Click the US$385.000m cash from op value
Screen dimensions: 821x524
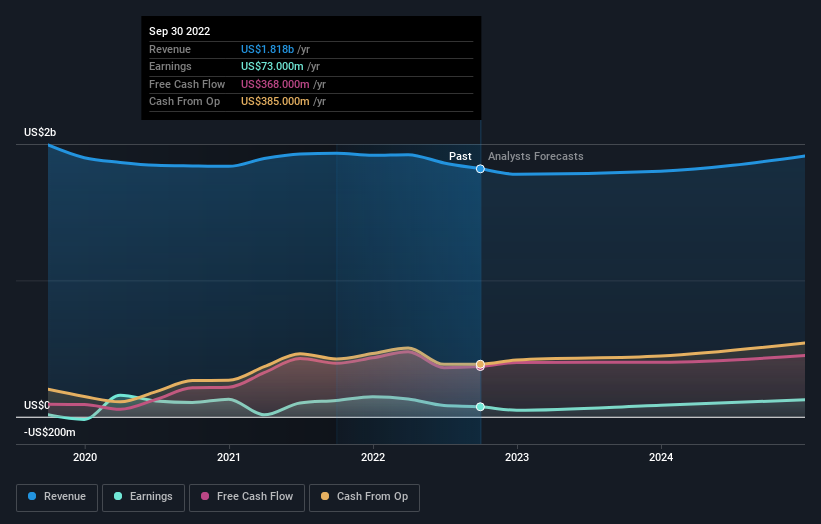(x=275, y=102)
